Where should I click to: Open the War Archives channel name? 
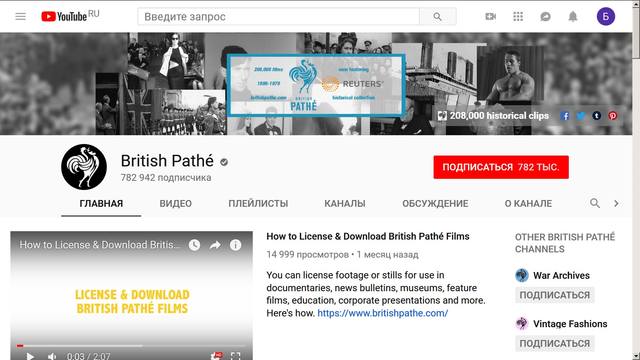tap(561, 276)
